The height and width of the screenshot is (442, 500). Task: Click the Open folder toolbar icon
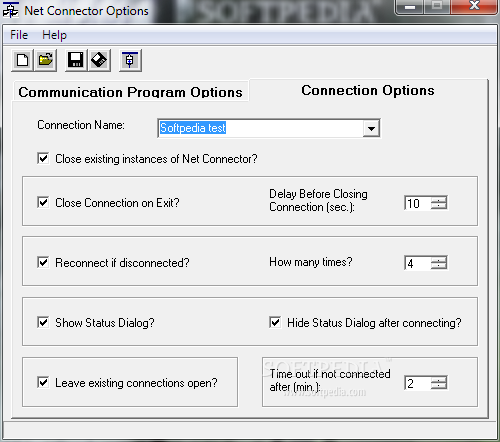click(x=46, y=60)
